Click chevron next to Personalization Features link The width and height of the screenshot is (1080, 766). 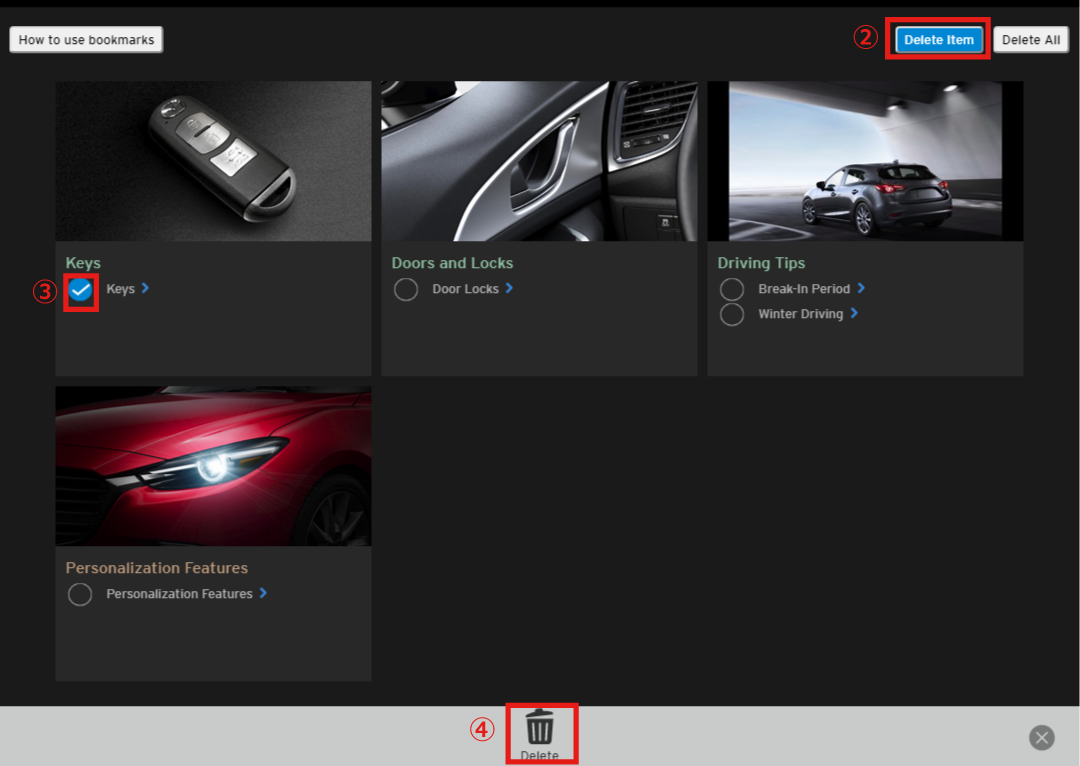263,593
